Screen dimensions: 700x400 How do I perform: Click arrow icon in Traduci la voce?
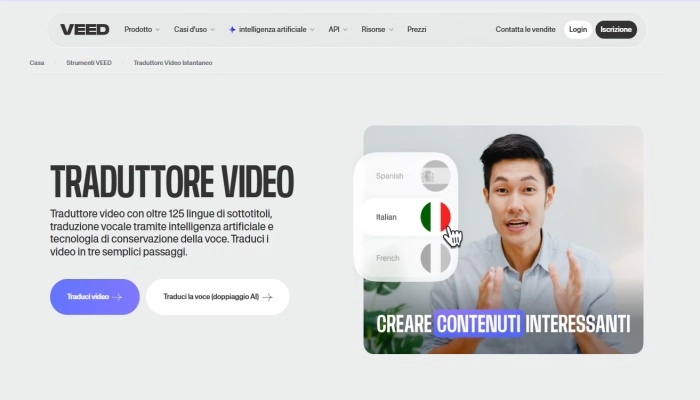click(x=267, y=297)
